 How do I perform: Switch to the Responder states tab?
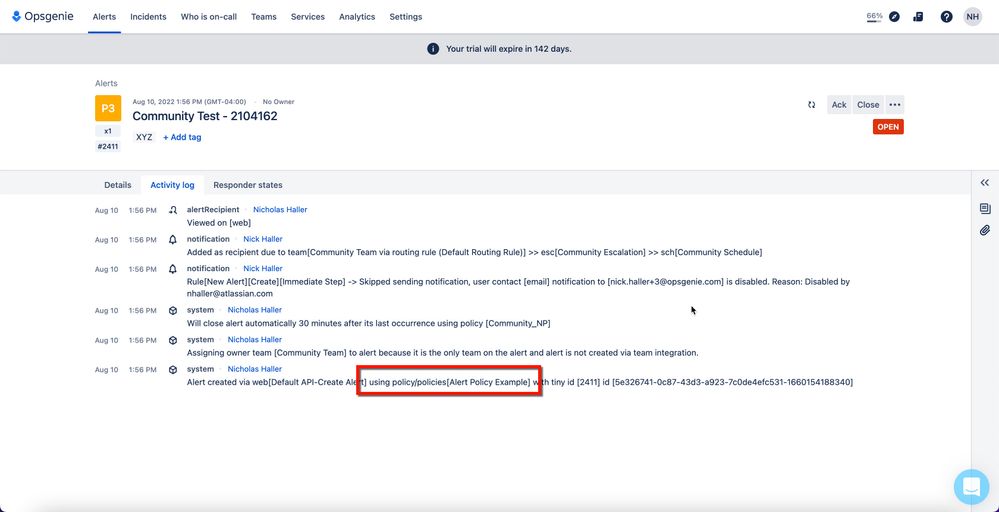tap(248, 185)
